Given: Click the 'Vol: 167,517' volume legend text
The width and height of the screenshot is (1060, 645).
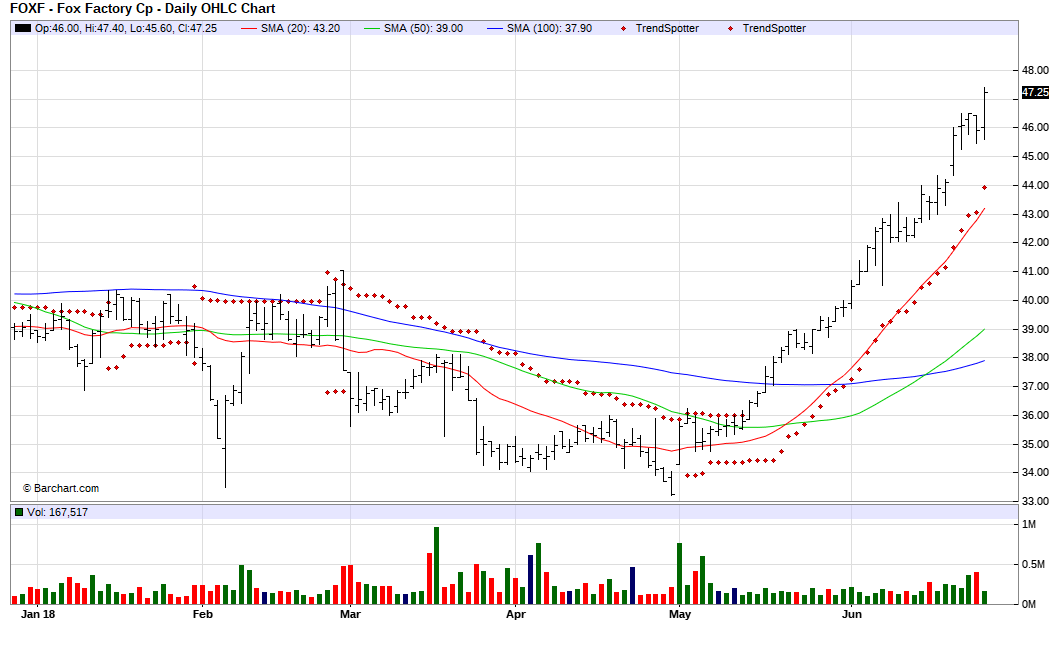Looking at the screenshot, I should [57, 512].
